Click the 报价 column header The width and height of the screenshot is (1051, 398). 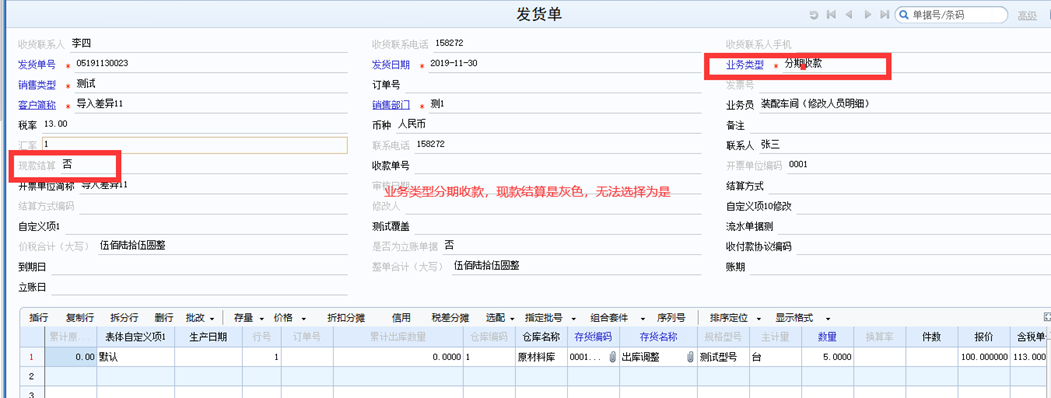pyautogui.click(x=984, y=337)
